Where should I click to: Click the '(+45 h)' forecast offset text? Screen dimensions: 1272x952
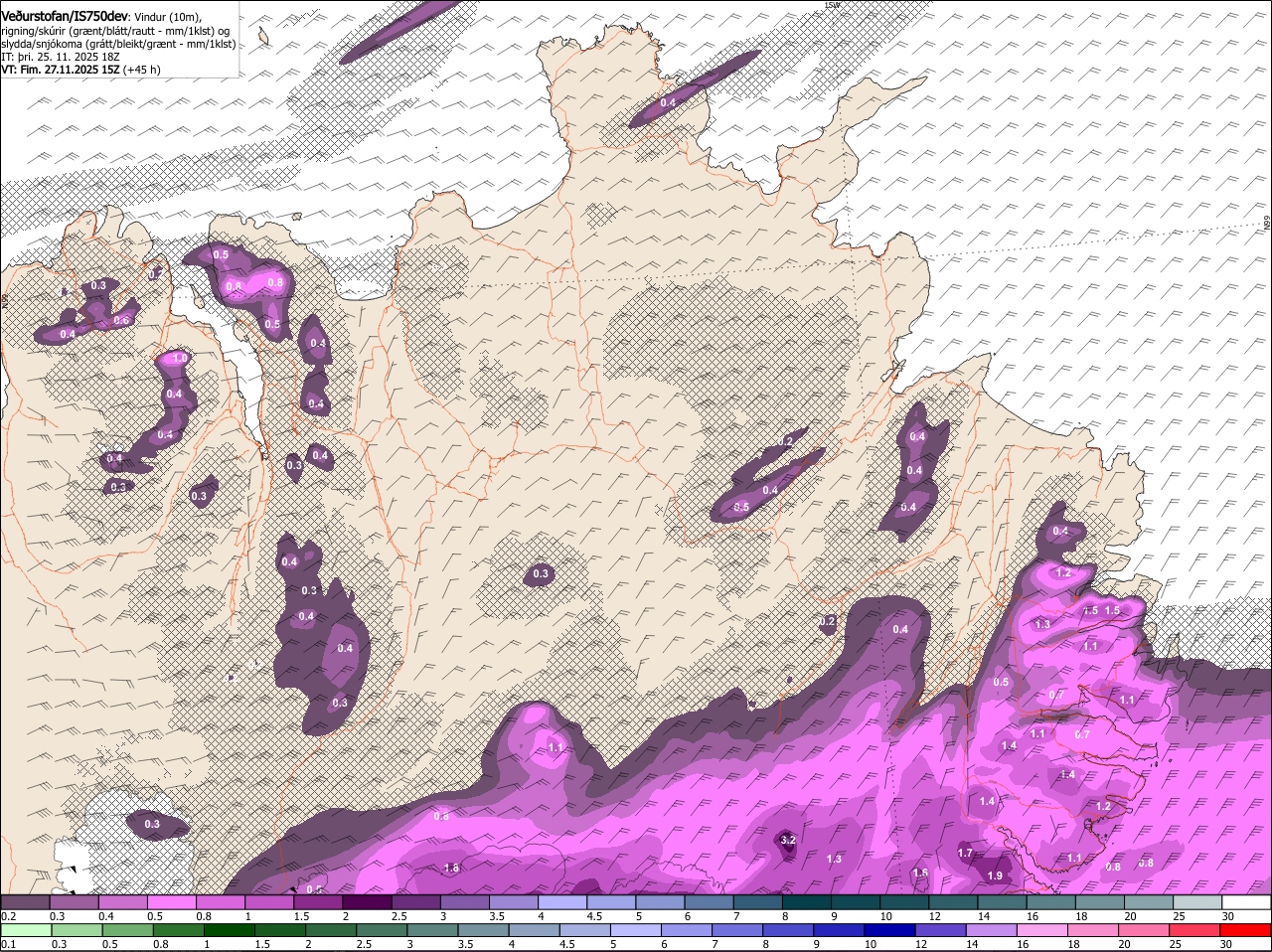[142, 70]
